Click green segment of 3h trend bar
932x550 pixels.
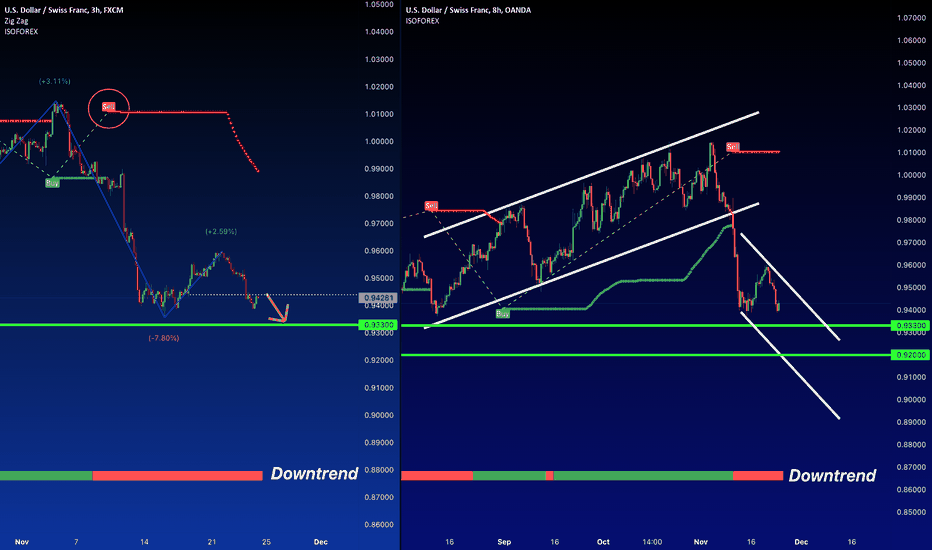(46, 476)
